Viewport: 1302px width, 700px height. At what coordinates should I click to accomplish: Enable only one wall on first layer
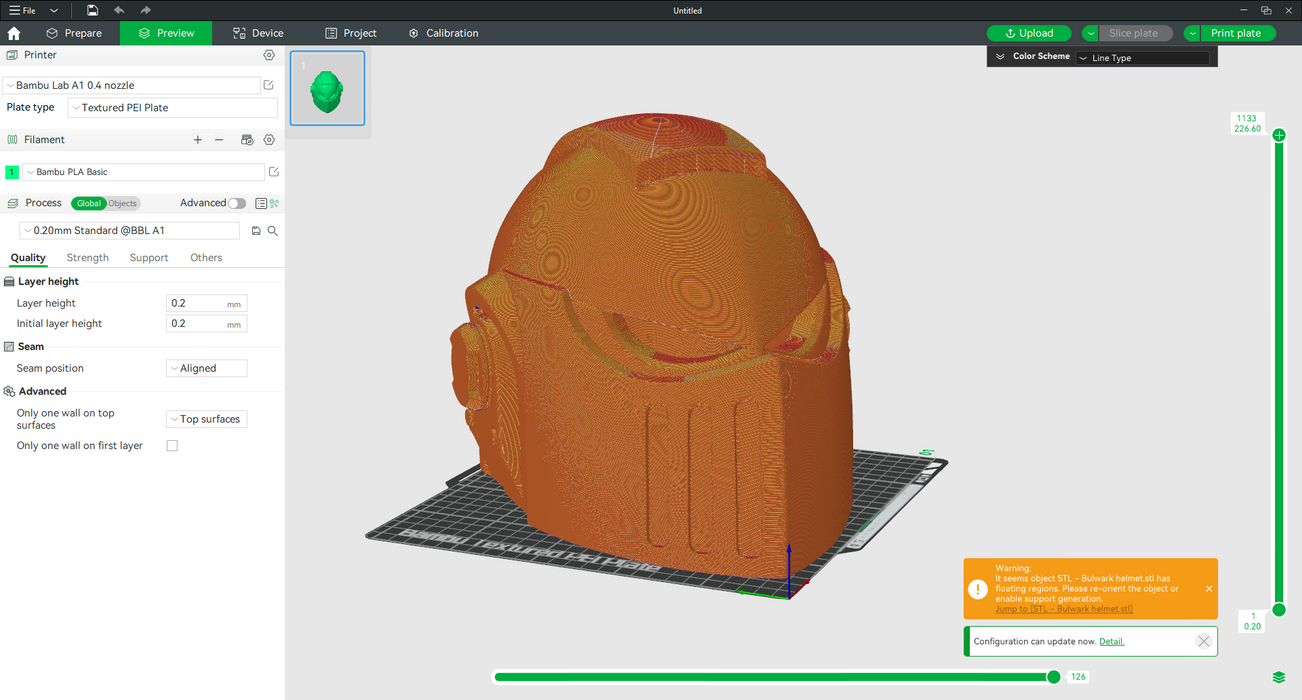(172, 446)
